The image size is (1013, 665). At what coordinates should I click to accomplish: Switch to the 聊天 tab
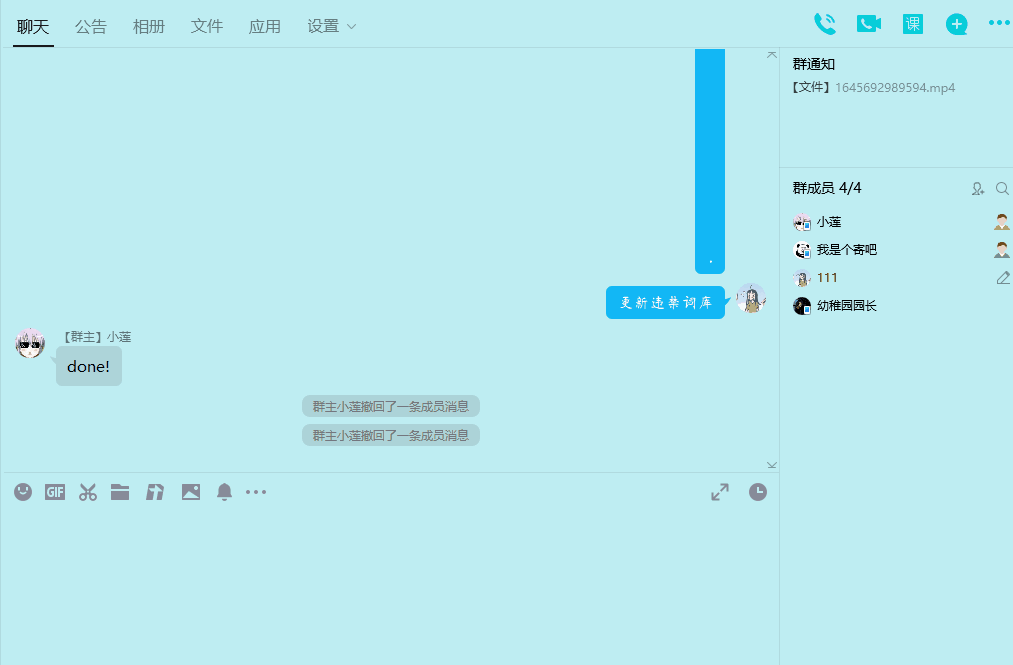(x=33, y=26)
